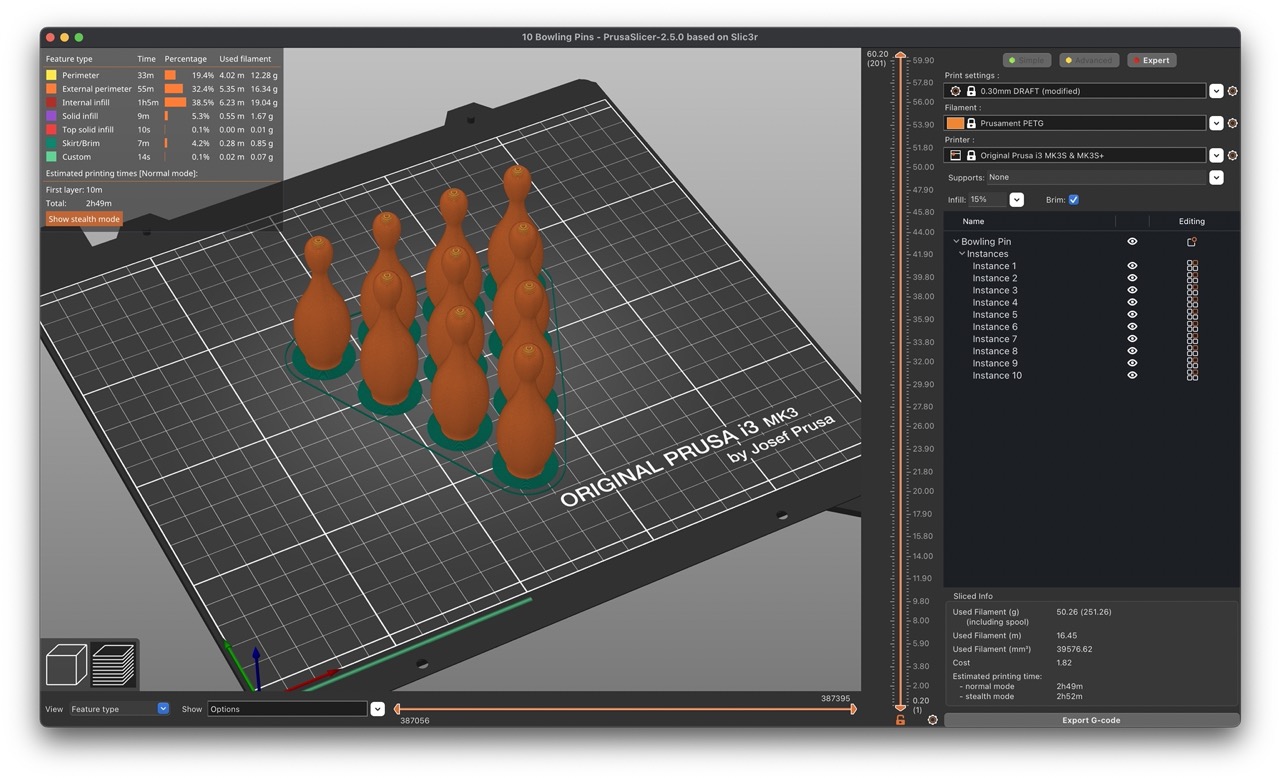Click the orange Prusament PETG color swatch
The width and height of the screenshot is (1280, 780).
(955, 123)
